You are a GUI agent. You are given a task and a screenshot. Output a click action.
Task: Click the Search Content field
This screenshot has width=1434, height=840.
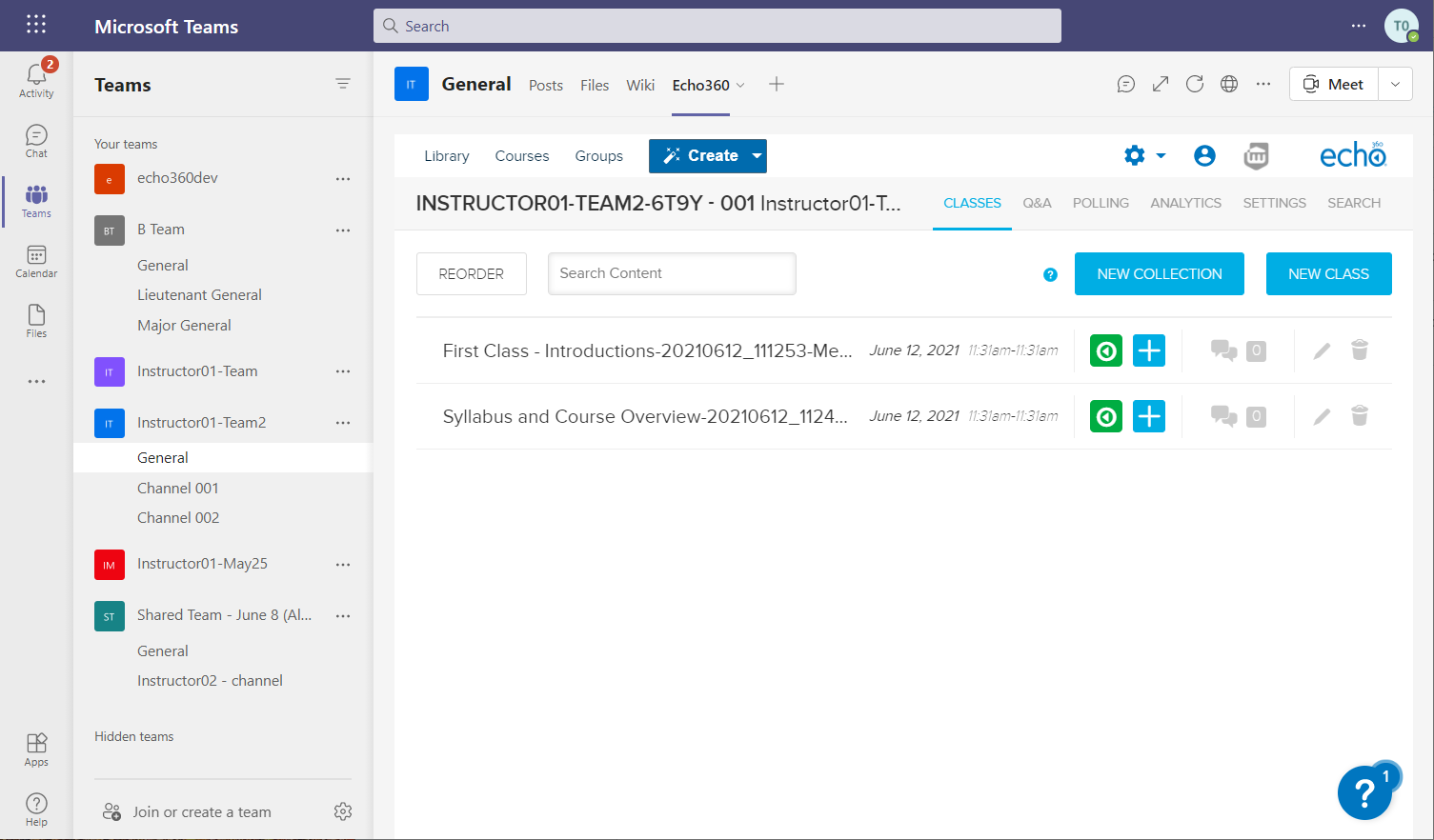[672, 273]
